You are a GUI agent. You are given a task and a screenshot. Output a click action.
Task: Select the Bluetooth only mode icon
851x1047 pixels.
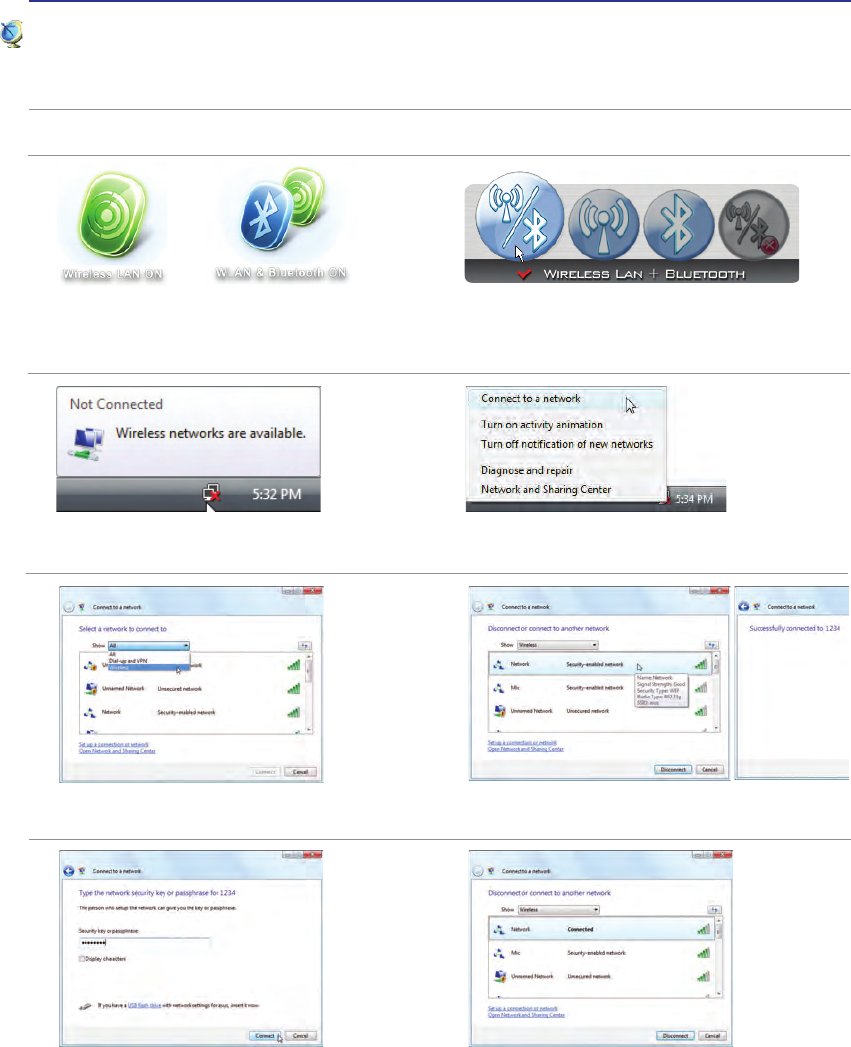pos(678,224)
